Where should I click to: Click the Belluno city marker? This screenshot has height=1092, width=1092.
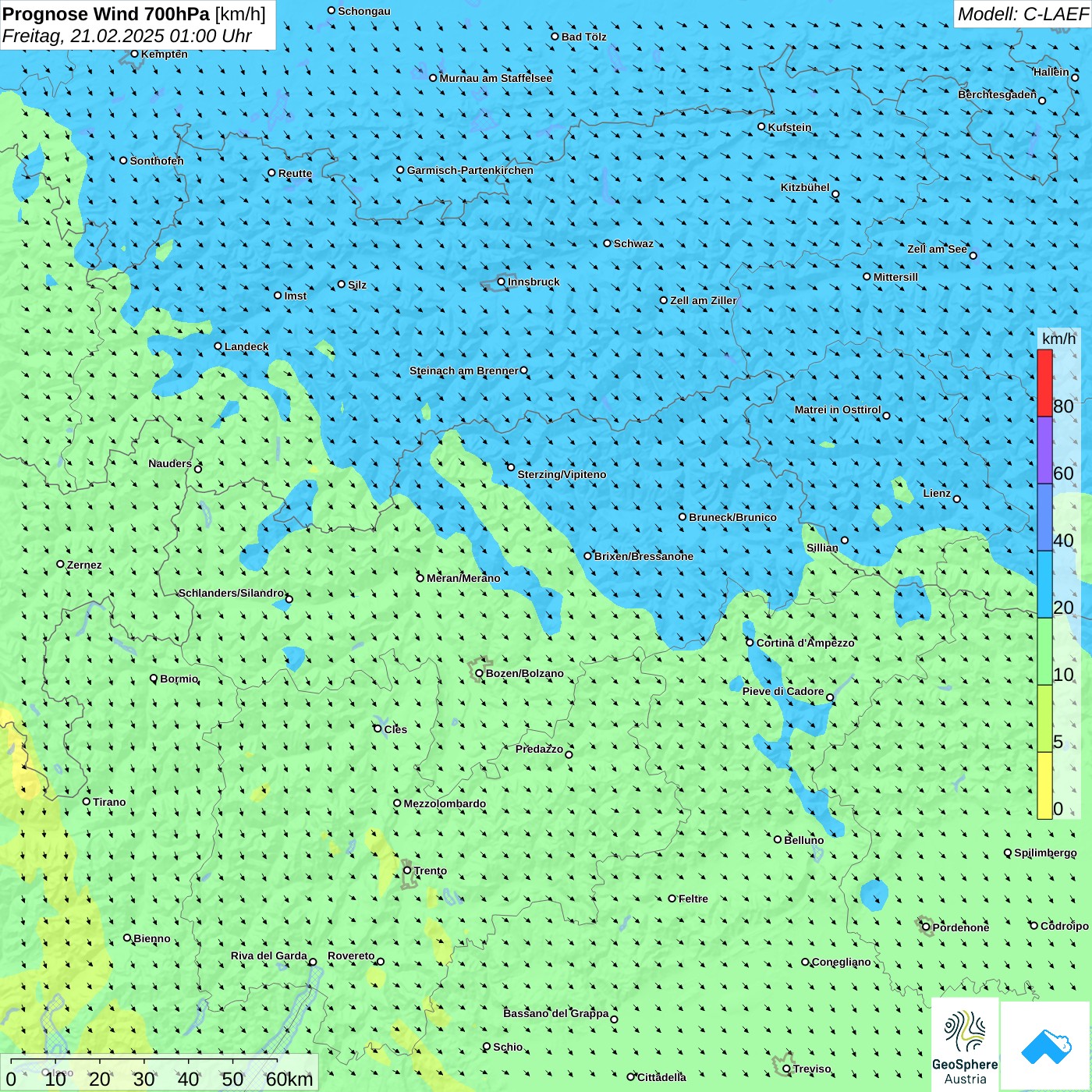(777, 840)
